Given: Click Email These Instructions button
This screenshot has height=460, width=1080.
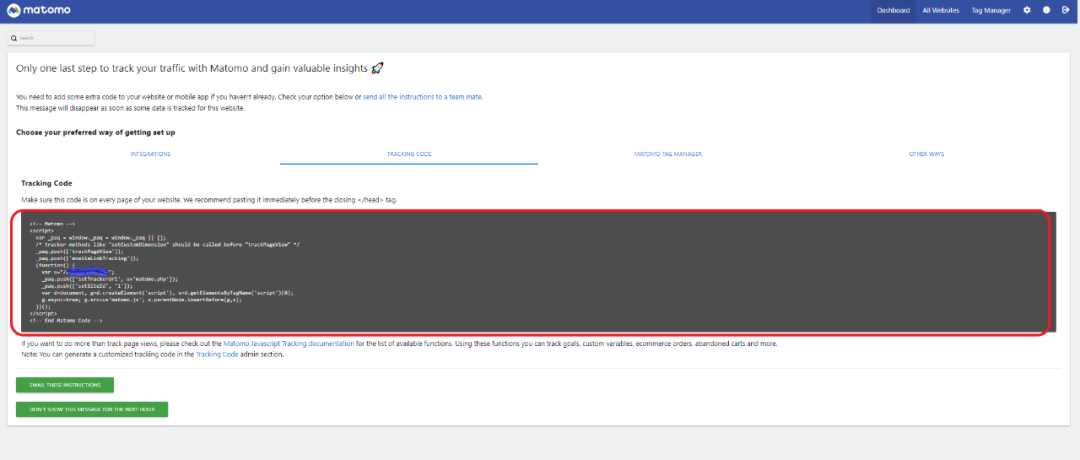Looking at the screenshot, I should [65, 385].
